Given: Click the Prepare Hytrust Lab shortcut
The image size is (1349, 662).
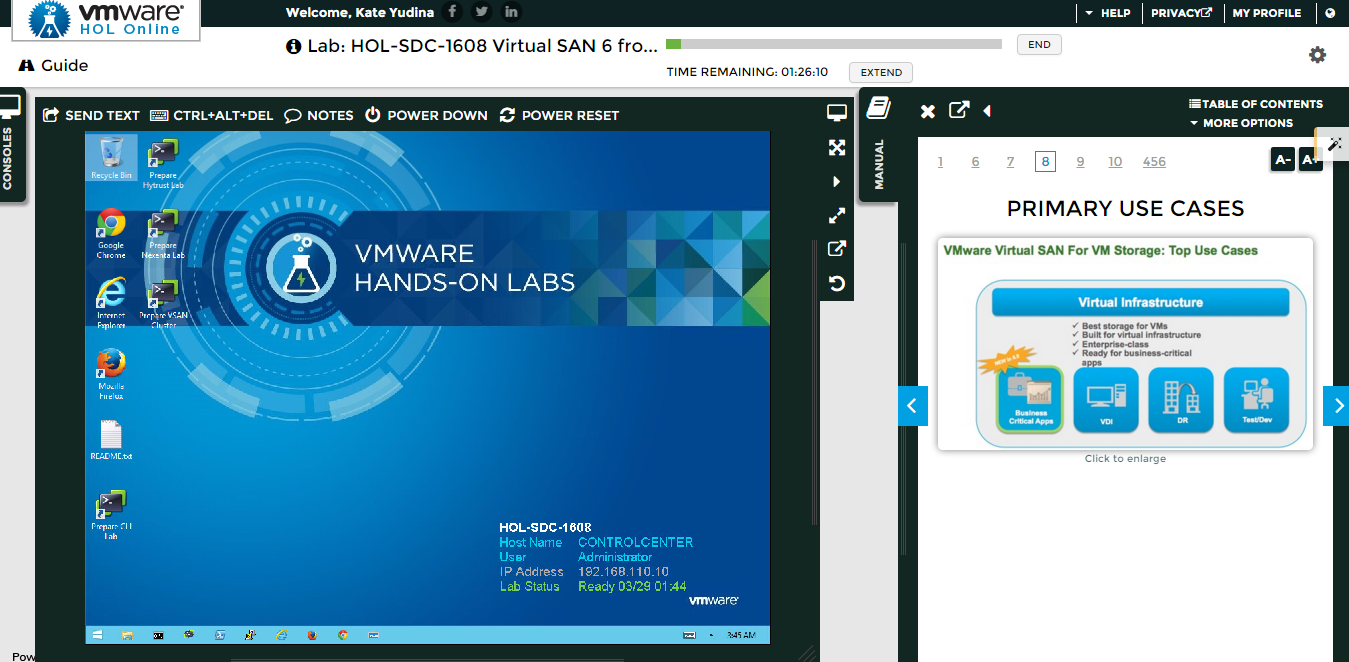Looking at the screenshot, I should [163, 163].
